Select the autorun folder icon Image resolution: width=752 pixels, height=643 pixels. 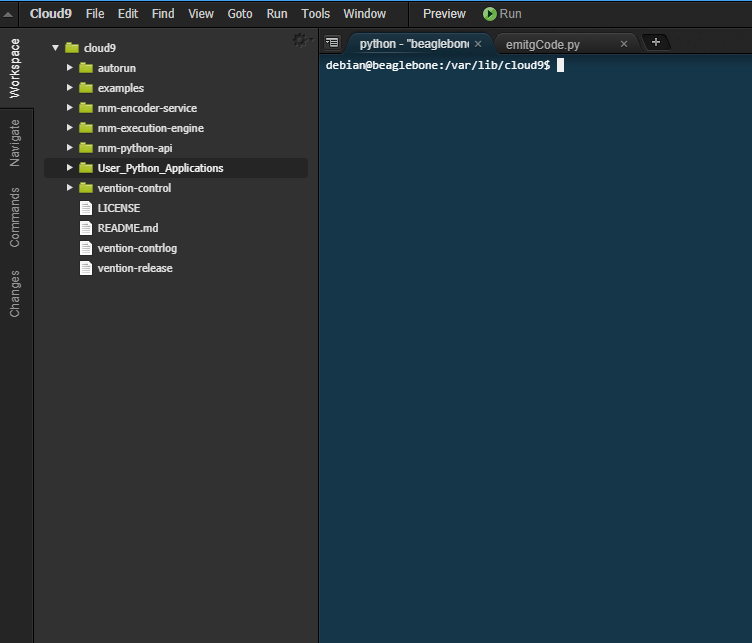point(86,68)
